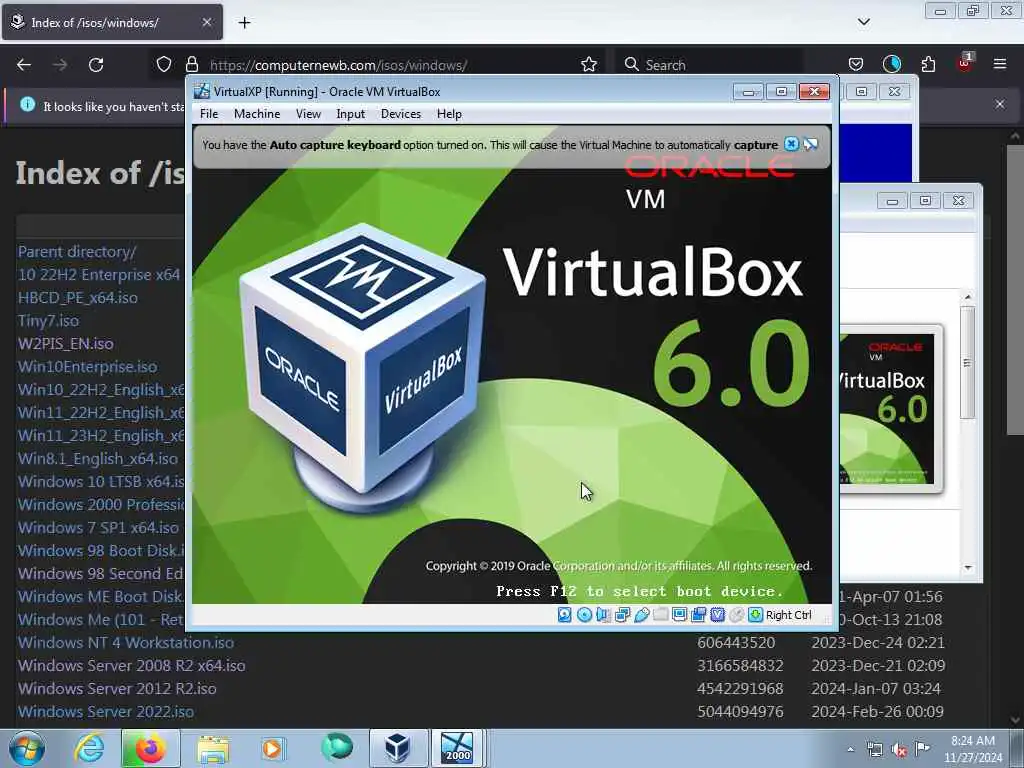Open Internet Explorer from the taskbar

click(x=89, y=748)
